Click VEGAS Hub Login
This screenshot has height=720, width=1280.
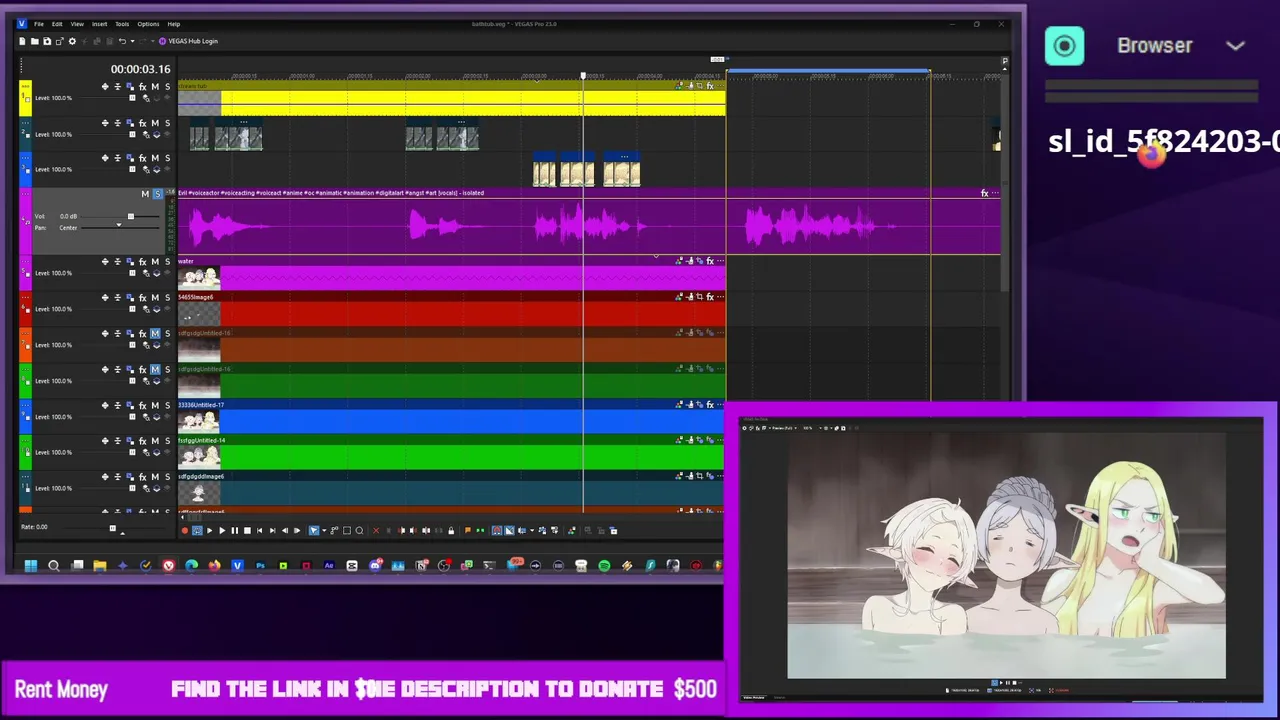tap(186, 41)
